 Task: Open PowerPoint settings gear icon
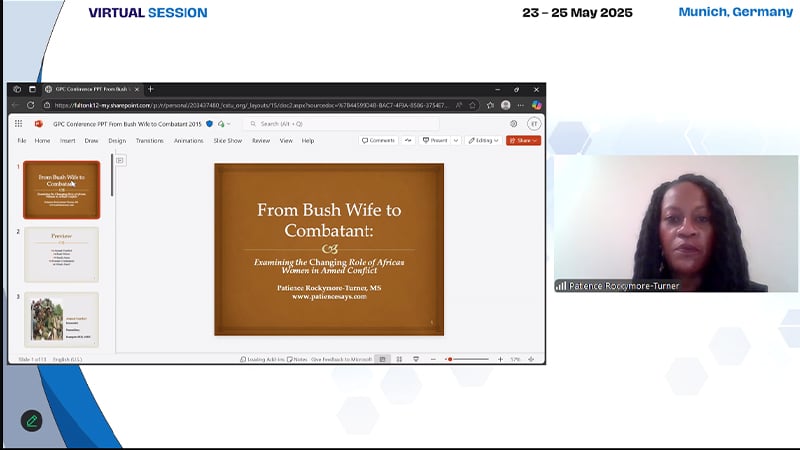click(x=514, y=124)
